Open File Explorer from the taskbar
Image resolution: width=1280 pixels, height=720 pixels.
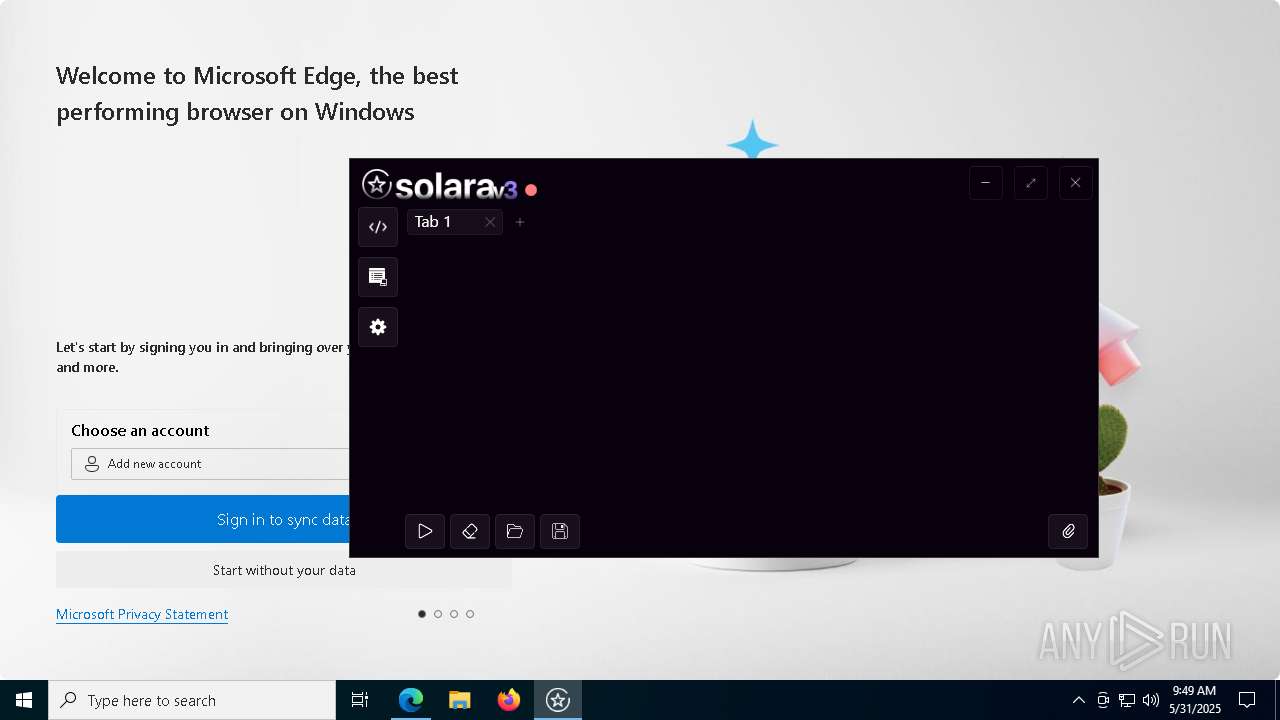pyautogui.click(x=460, y=700)
